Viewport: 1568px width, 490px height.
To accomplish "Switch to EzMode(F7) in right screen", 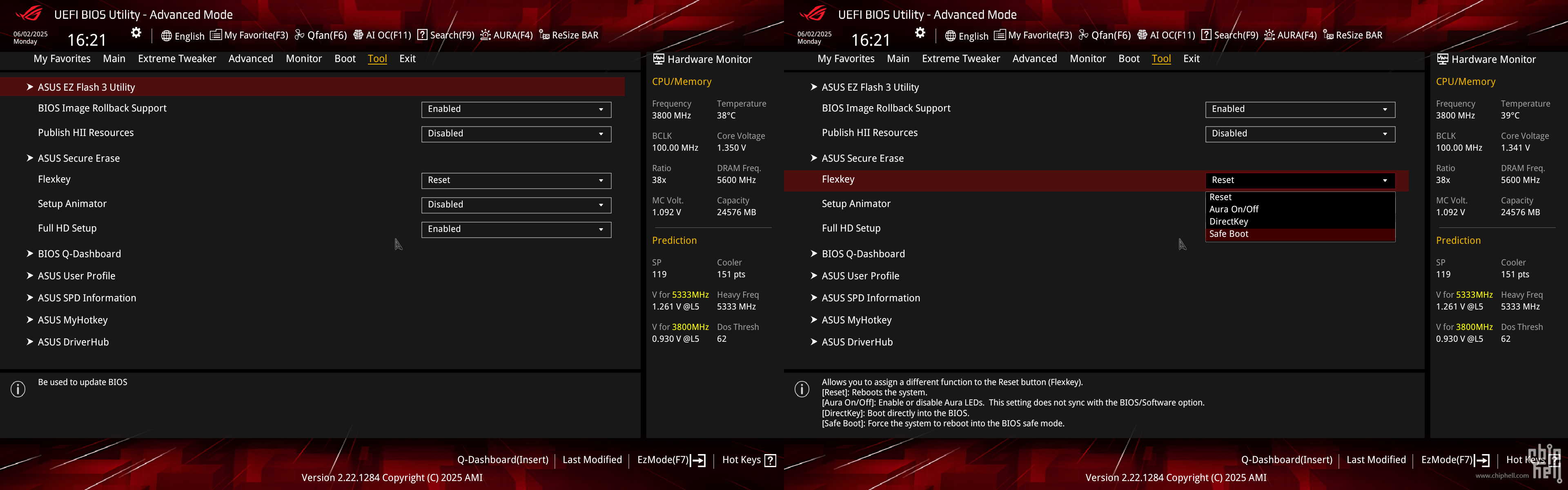I will (x=1455, y=460).
